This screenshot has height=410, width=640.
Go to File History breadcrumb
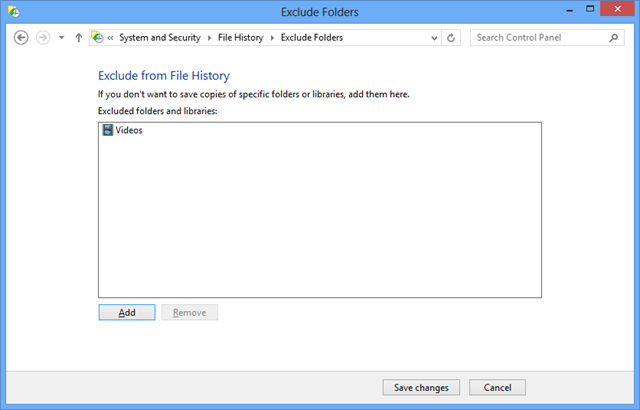coord(242,38)
